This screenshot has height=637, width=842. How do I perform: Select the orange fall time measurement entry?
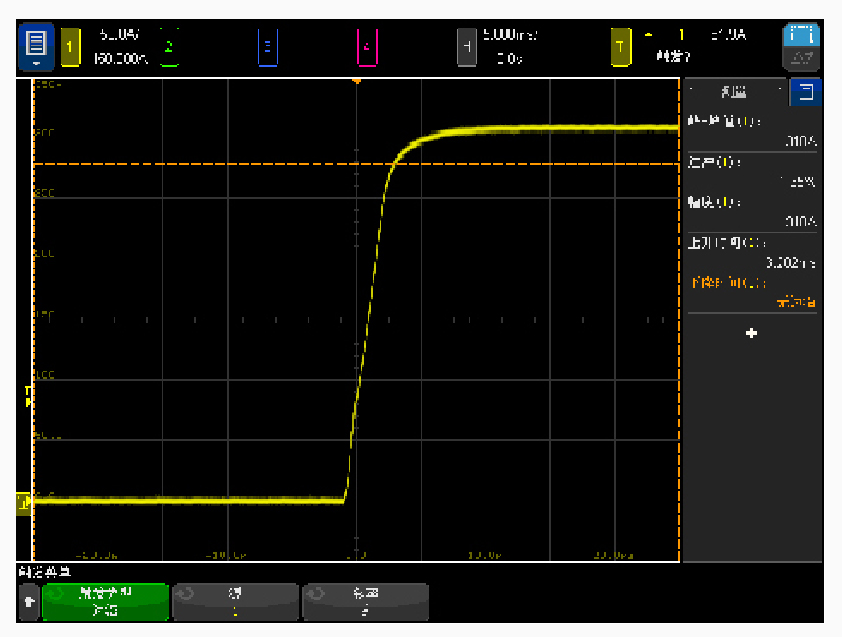(x=752, y=292)
